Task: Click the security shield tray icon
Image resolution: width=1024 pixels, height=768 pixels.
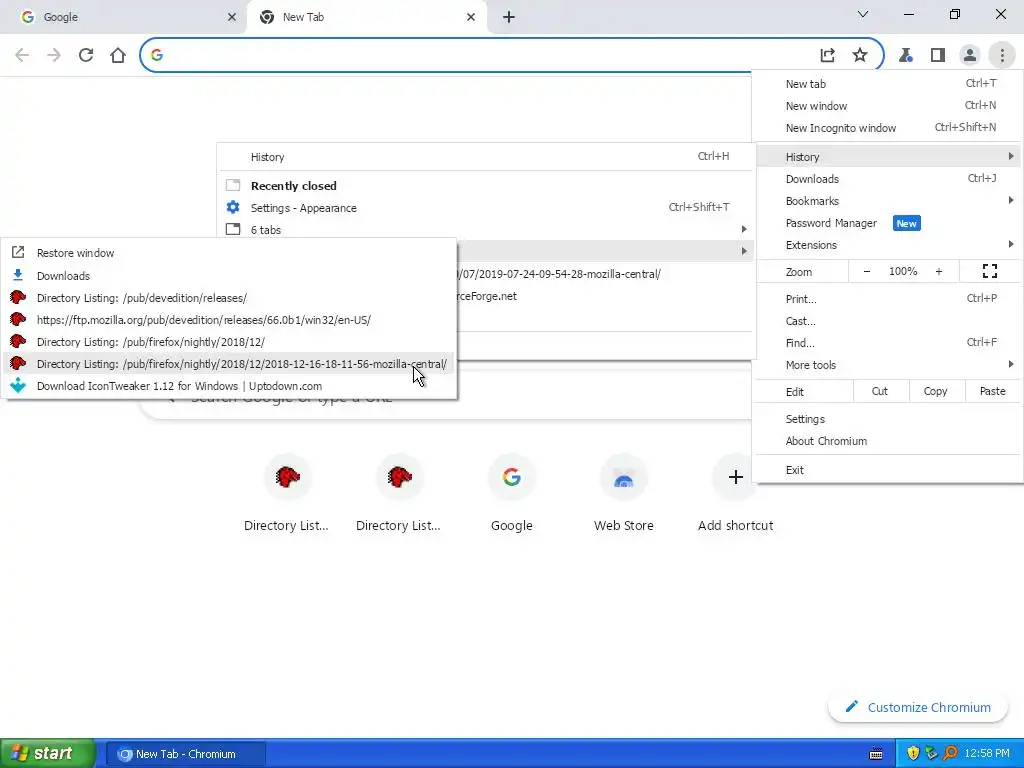Action: 913,754
